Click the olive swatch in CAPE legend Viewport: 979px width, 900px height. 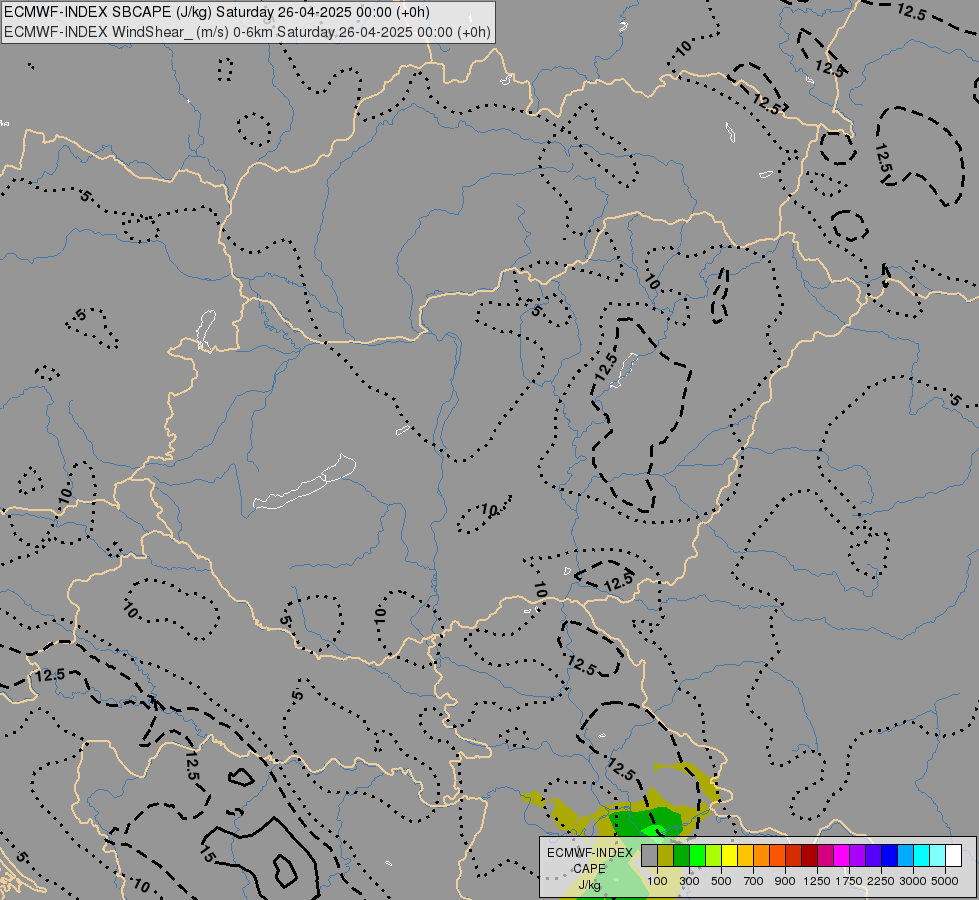tap(666, 856)
